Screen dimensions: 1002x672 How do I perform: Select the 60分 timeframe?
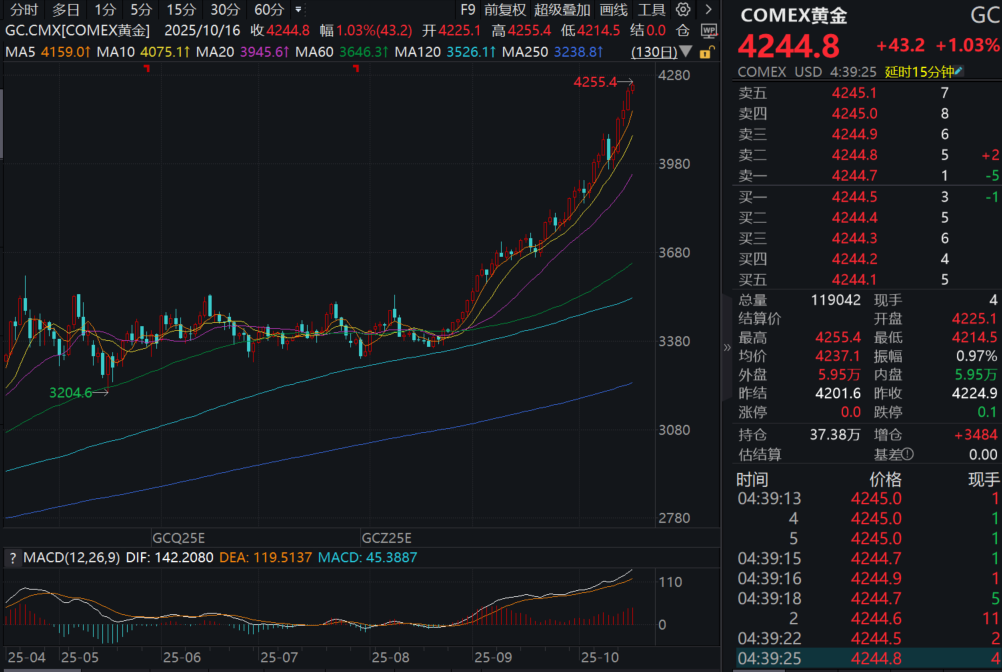pos(269,10)
